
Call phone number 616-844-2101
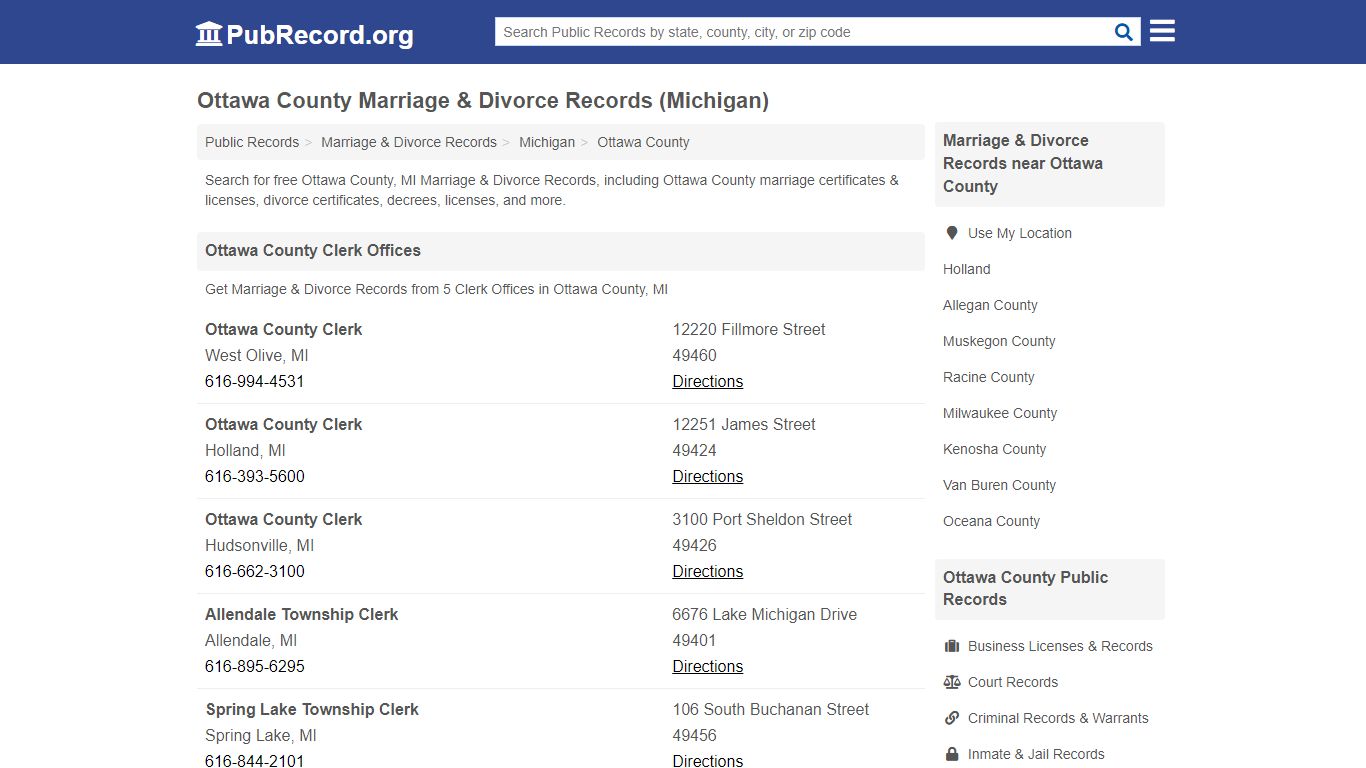[x=255, y=760]
